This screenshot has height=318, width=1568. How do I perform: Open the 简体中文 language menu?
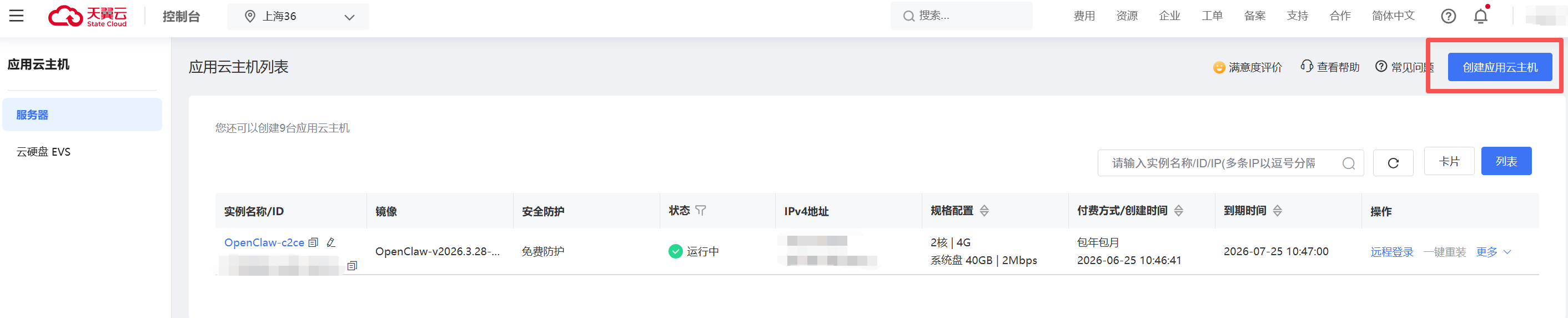1393,16
